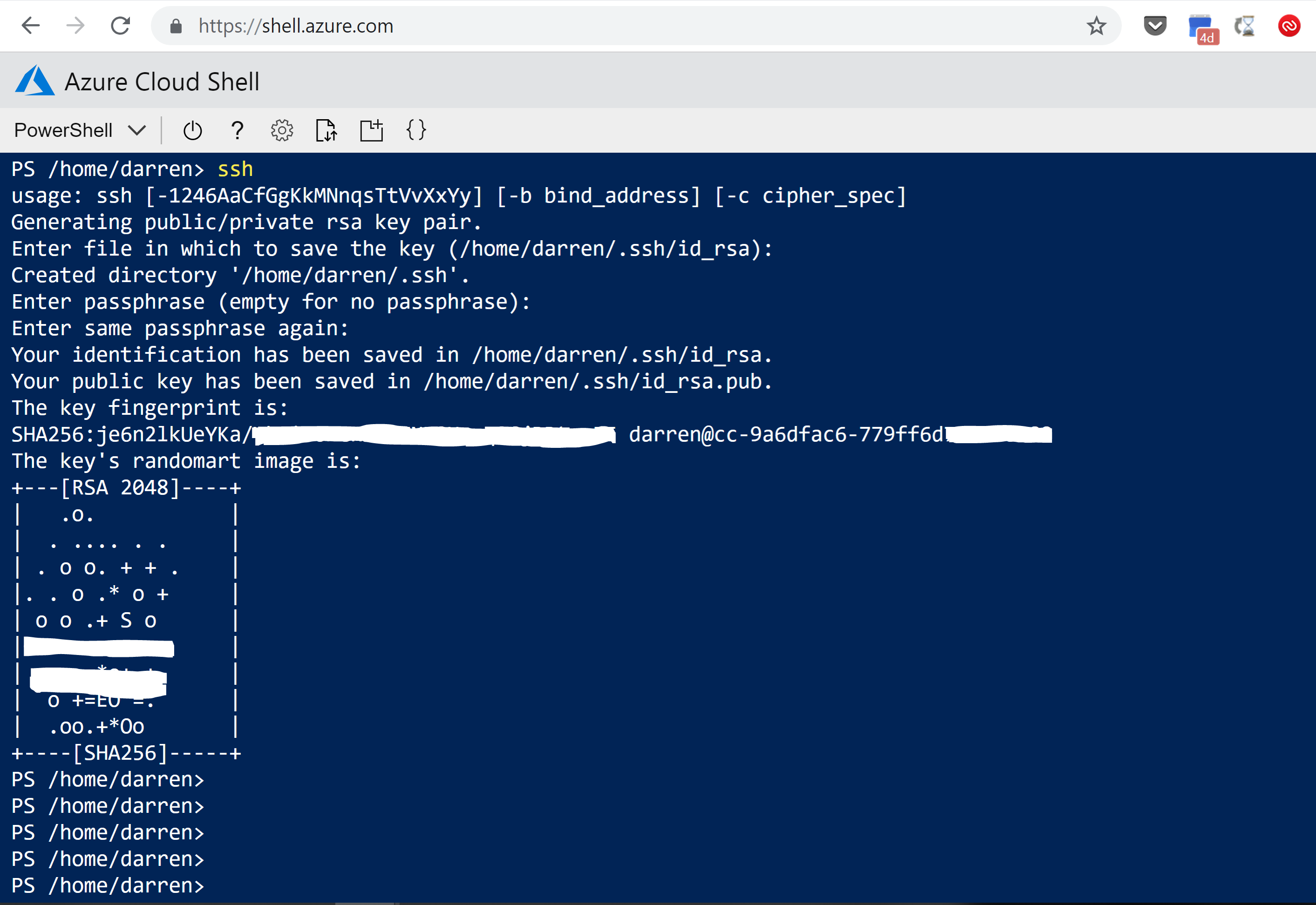The image size is (1316, 905).
Task: Click the red circular extension icon
Action: click(1289, 26)
